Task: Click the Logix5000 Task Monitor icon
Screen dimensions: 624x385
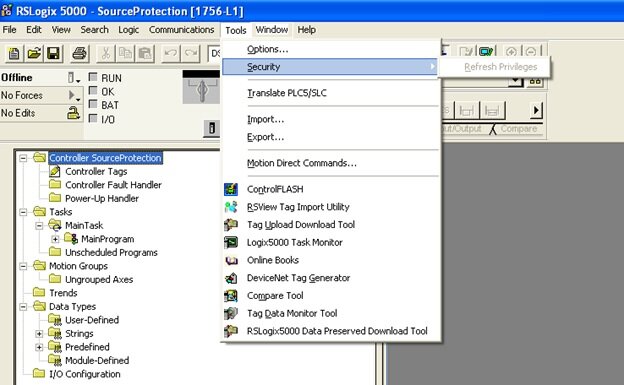Action: [231, 242]
